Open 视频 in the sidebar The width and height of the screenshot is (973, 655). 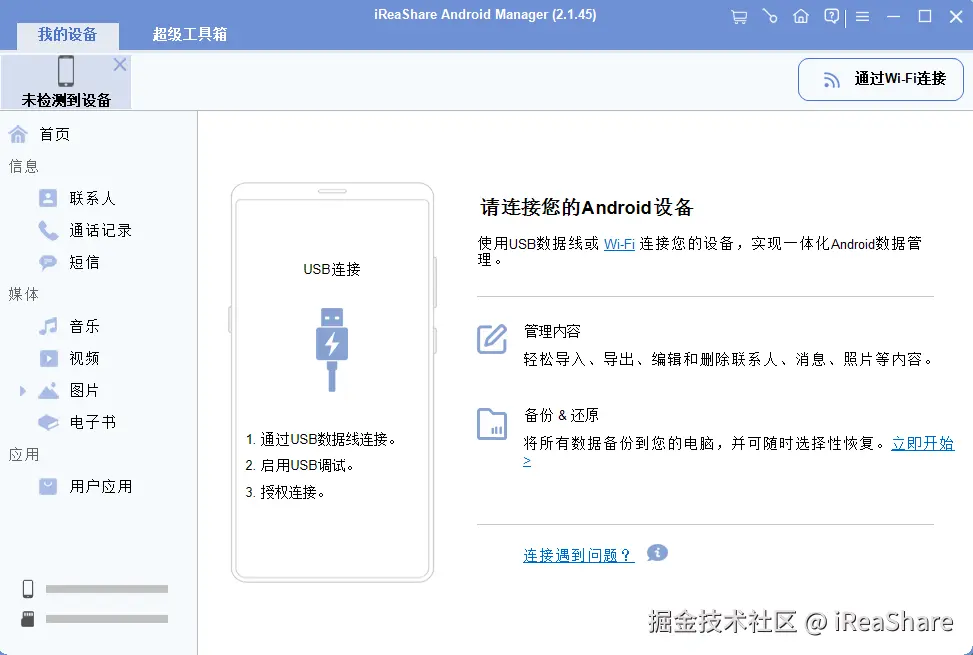tap(84, 359)
